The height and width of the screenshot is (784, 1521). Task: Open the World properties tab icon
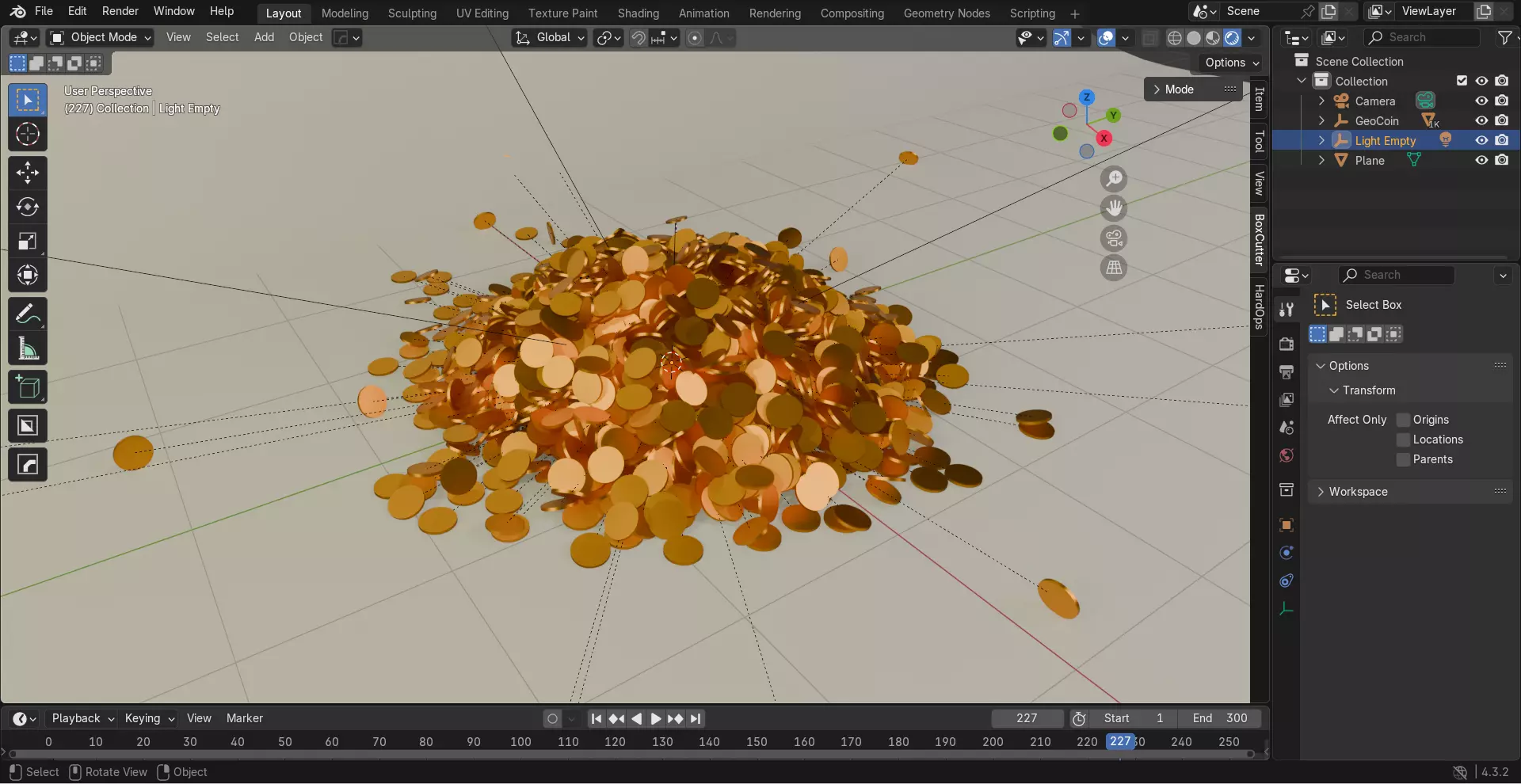1287,455
